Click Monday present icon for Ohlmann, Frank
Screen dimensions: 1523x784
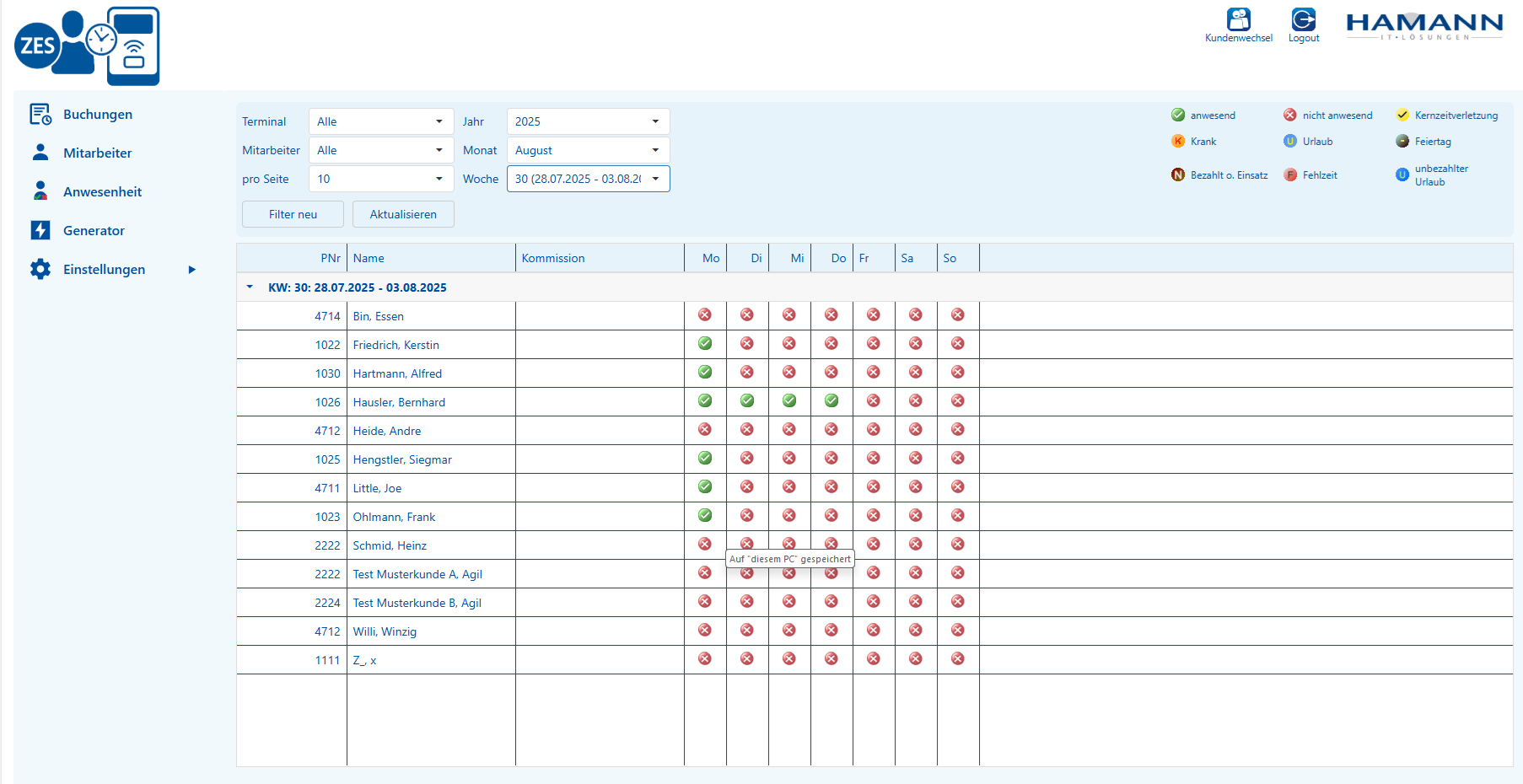click(705, 515)
